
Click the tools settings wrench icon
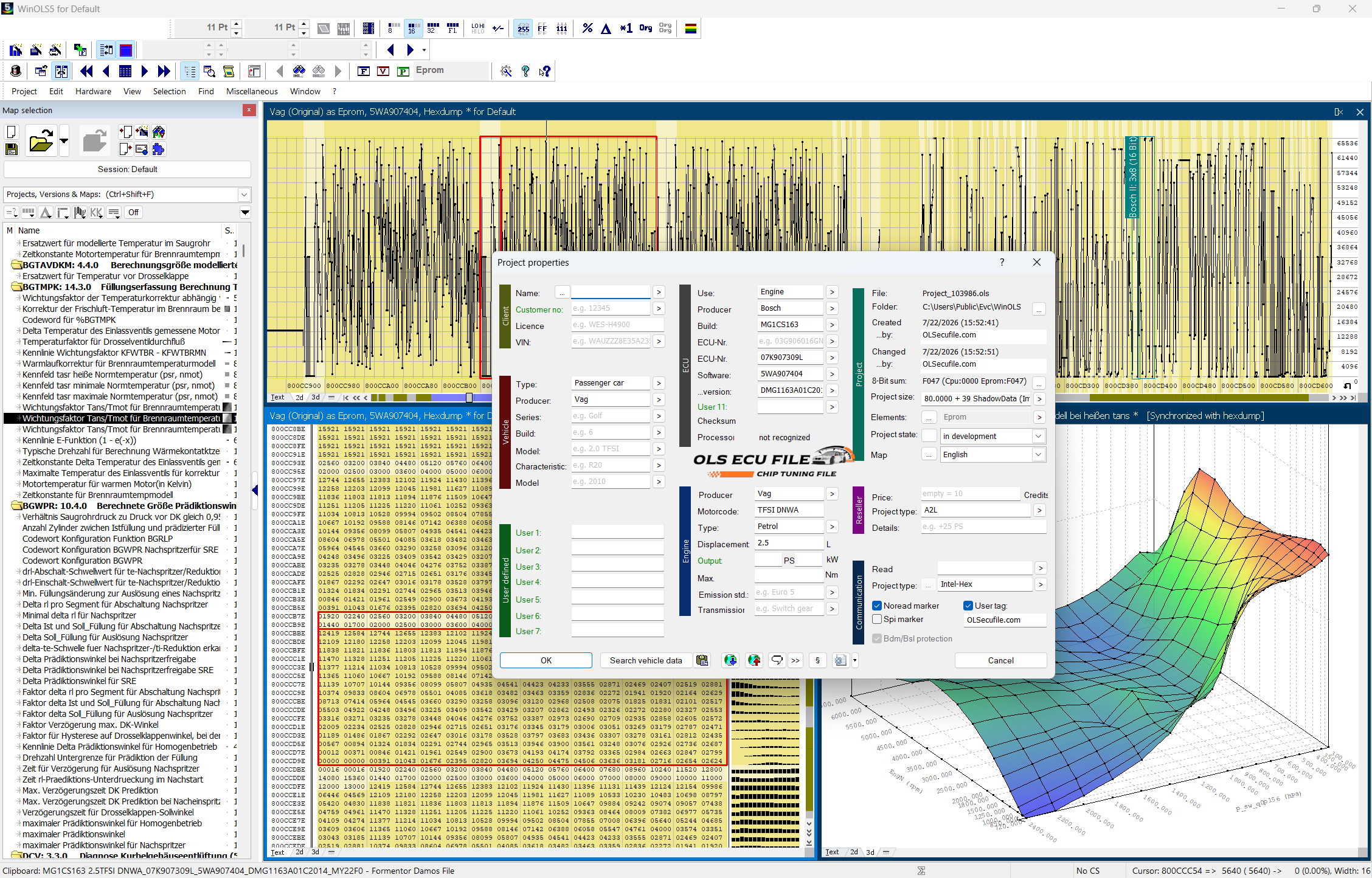click(x=506, y=71)
